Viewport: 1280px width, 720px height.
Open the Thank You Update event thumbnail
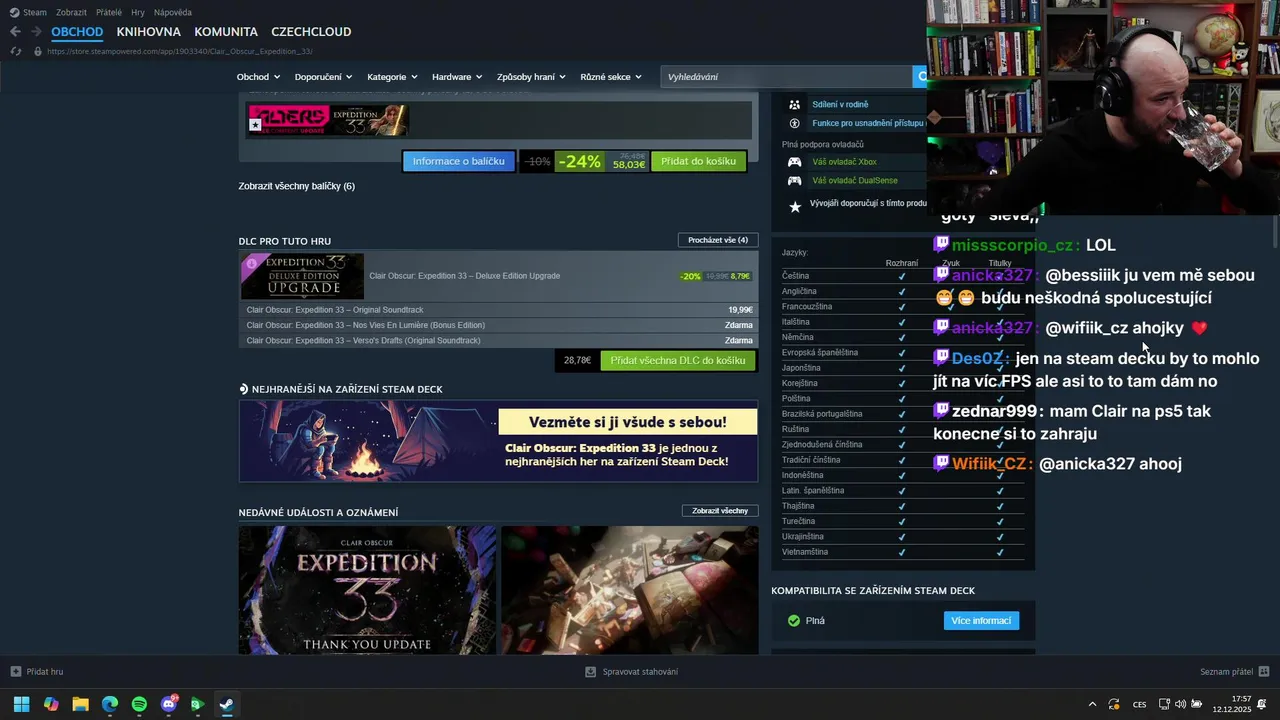point(367,590)
